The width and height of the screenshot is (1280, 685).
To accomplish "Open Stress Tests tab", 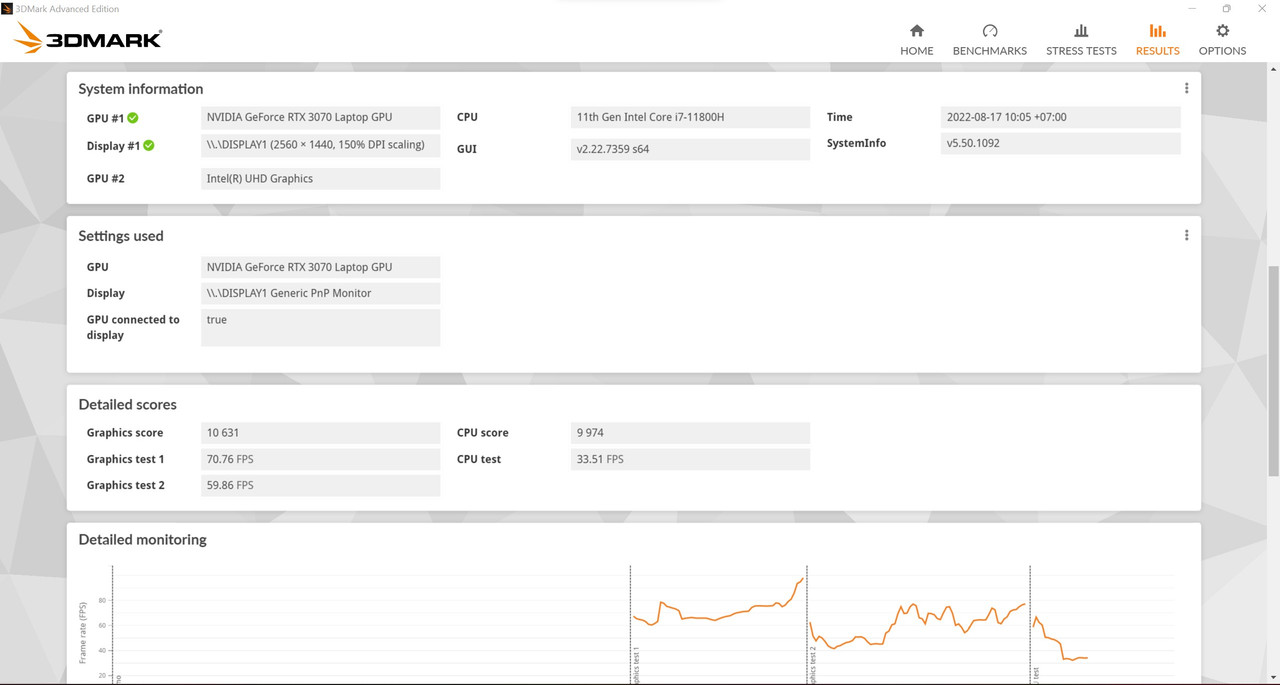I will 1081,40.
